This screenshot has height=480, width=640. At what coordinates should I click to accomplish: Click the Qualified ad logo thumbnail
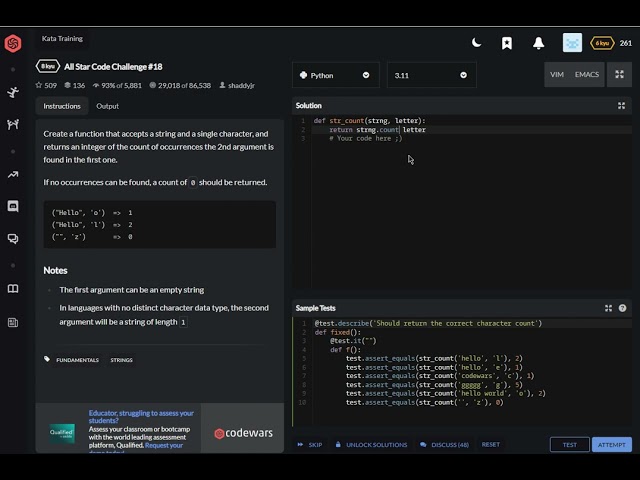(62, 433)
